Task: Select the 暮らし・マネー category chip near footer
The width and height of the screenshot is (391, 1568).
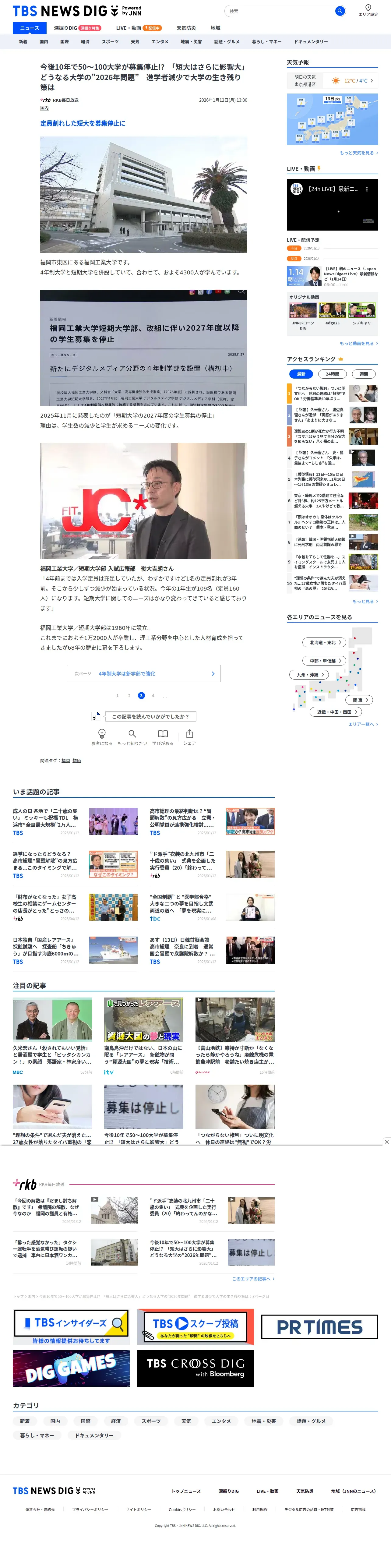Action: coord(37,1435)
